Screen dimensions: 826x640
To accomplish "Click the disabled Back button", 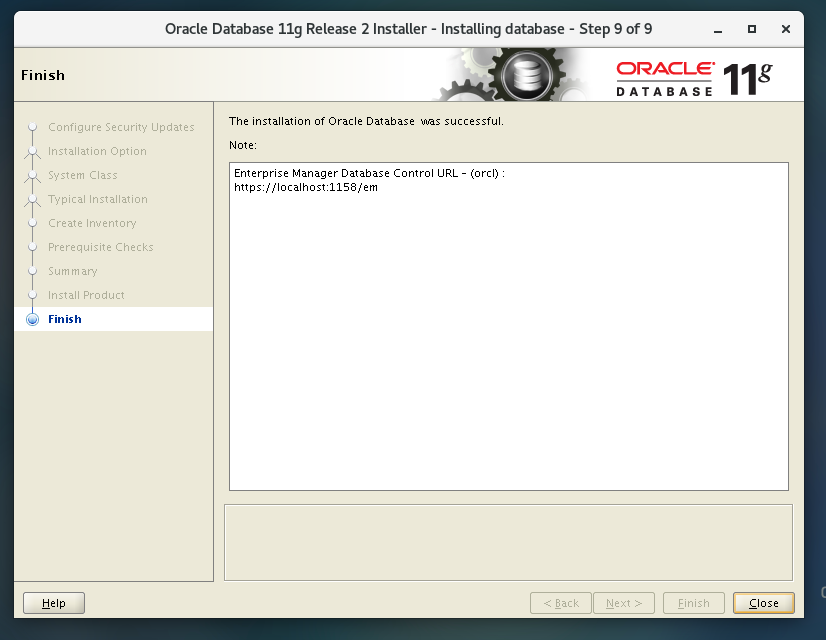I will coord(560,603).
